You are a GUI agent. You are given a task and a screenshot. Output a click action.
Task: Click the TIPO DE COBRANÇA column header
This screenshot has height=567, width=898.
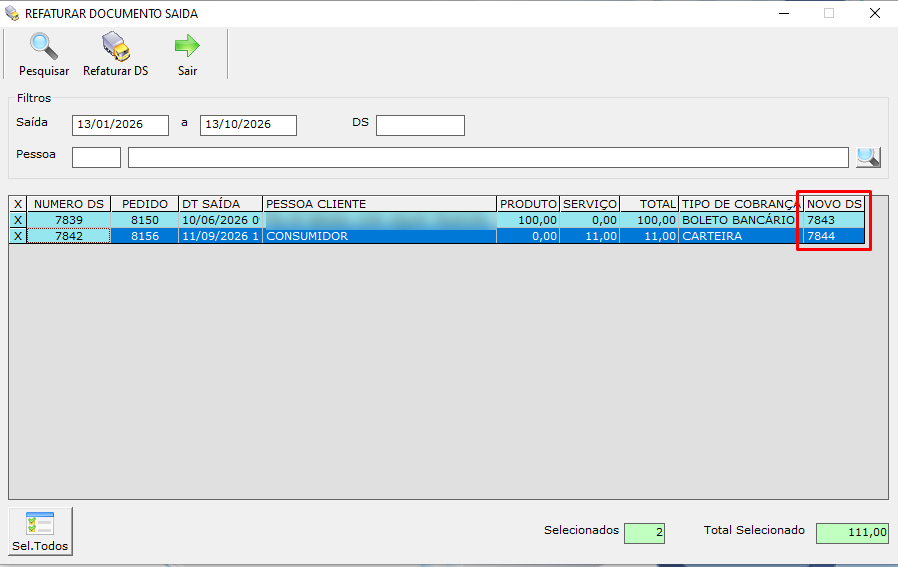click(741, 204)
